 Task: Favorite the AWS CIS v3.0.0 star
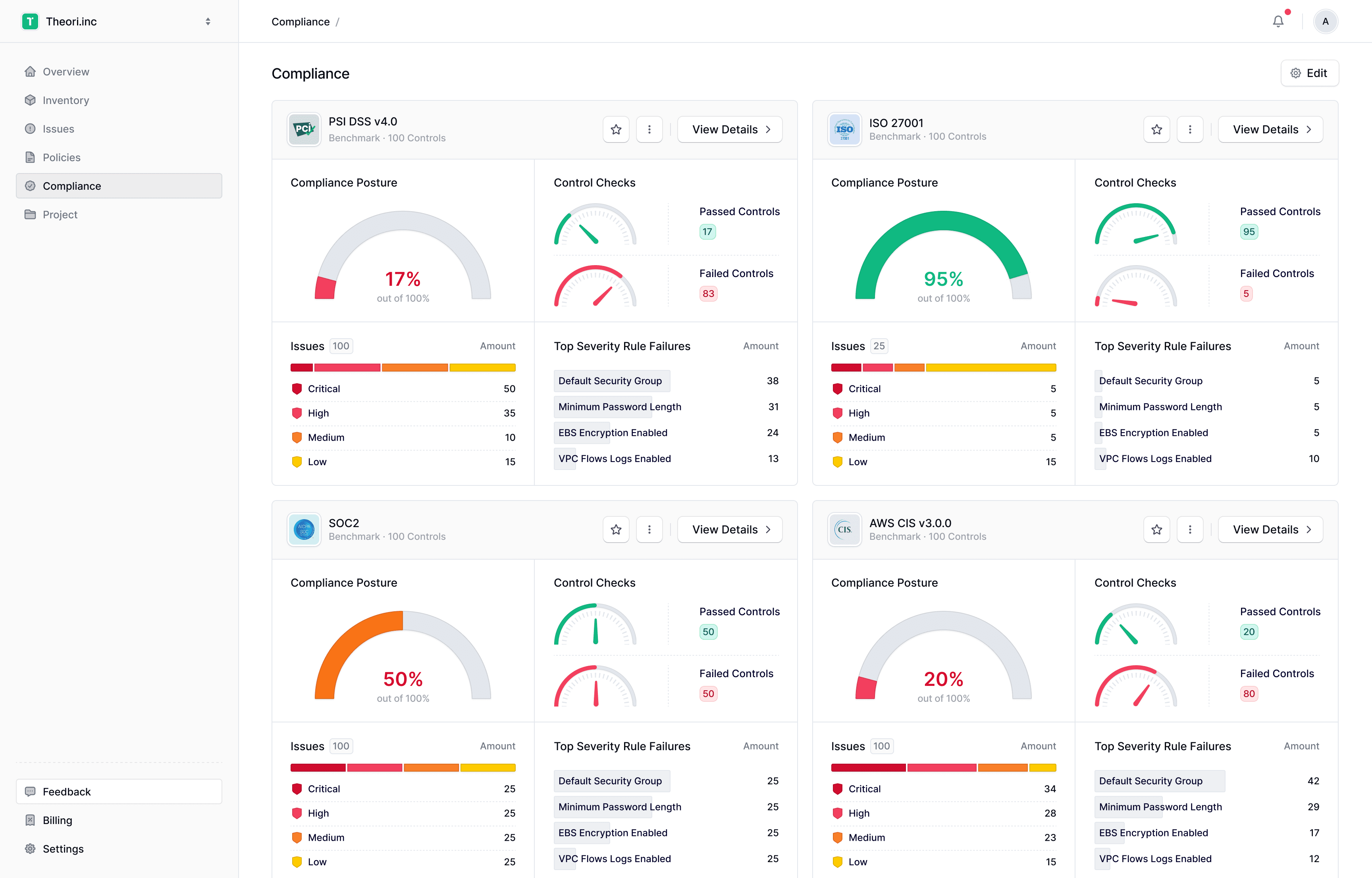(x=1156, y=529)
